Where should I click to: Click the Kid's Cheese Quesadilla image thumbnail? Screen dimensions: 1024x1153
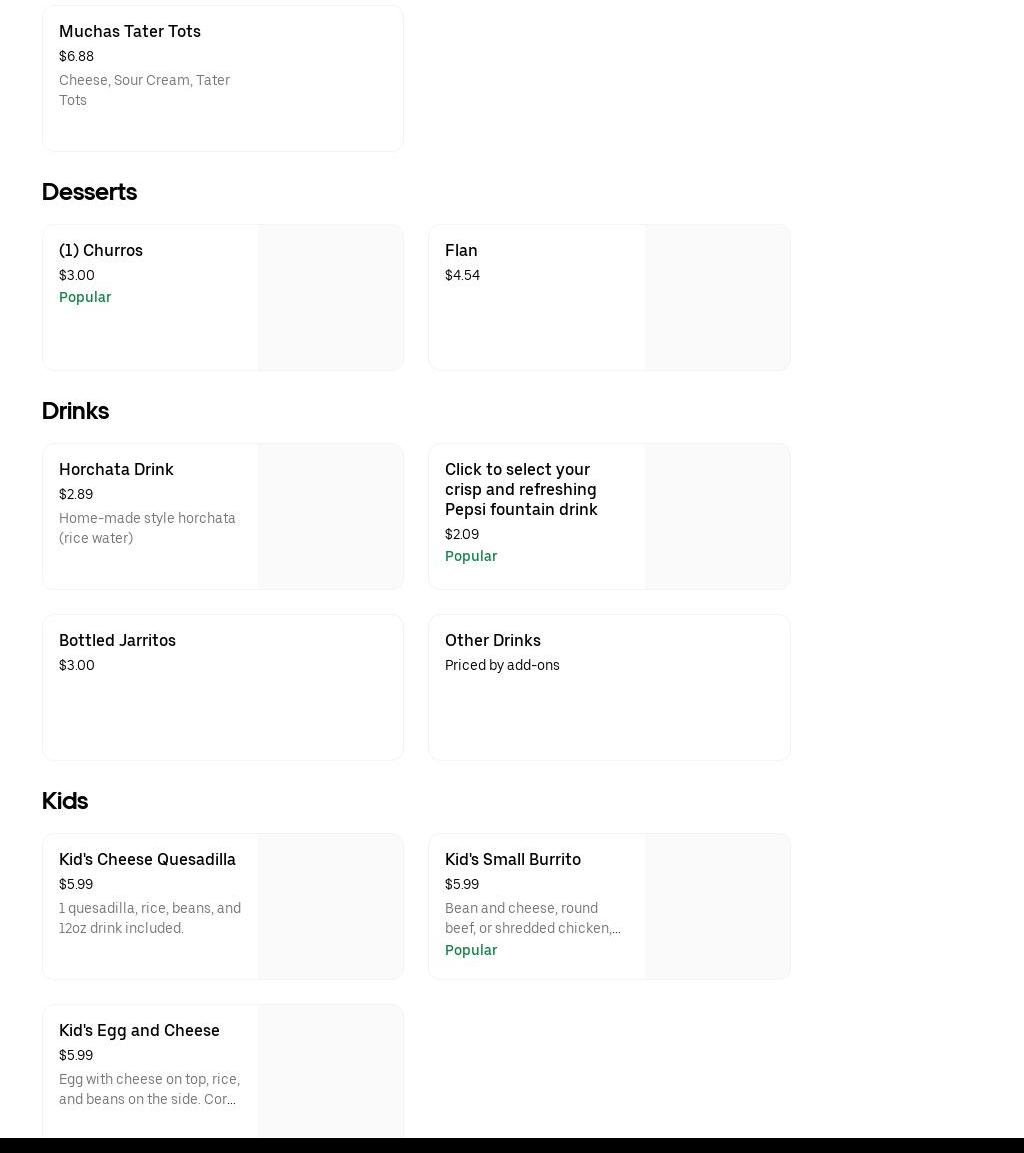[x=330, y=906]
